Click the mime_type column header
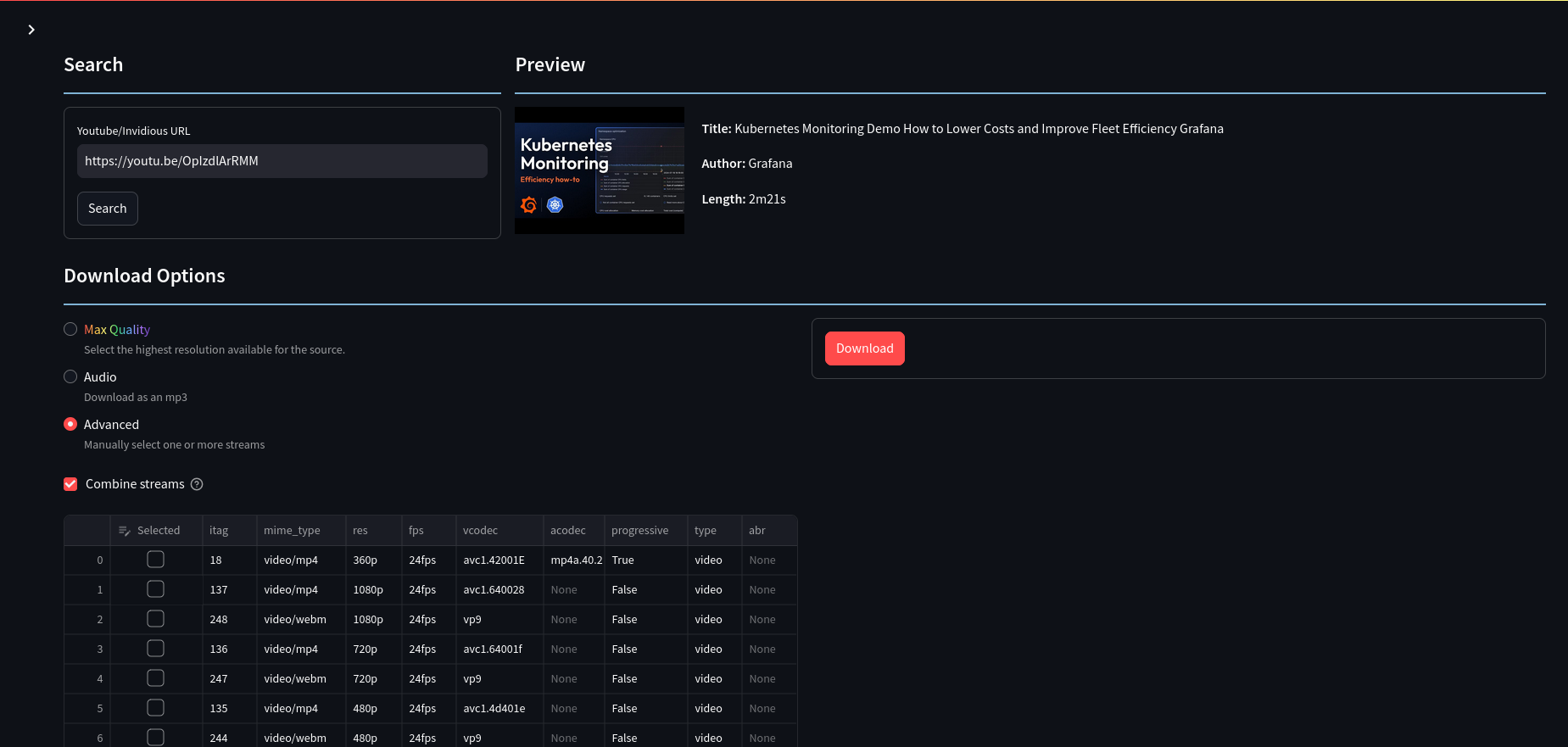 coord(292,531)
